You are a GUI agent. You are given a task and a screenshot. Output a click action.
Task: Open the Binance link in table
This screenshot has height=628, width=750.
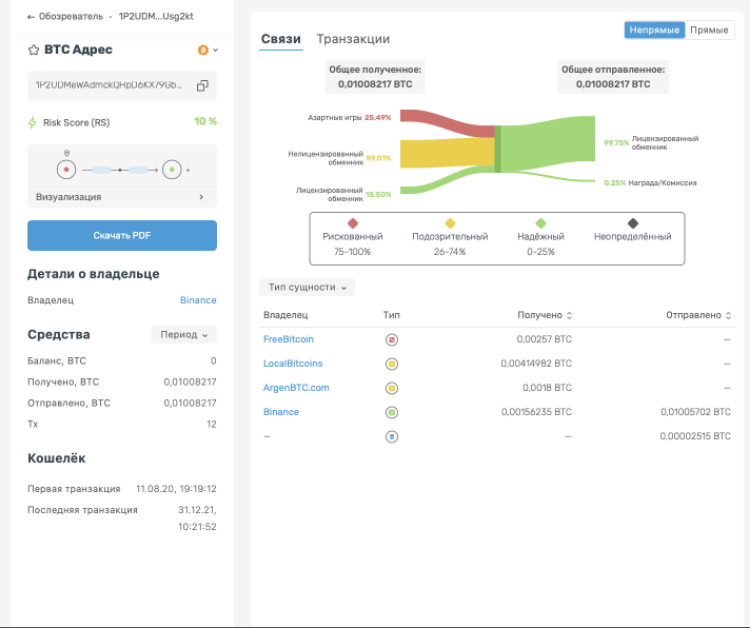pos(281,412)
